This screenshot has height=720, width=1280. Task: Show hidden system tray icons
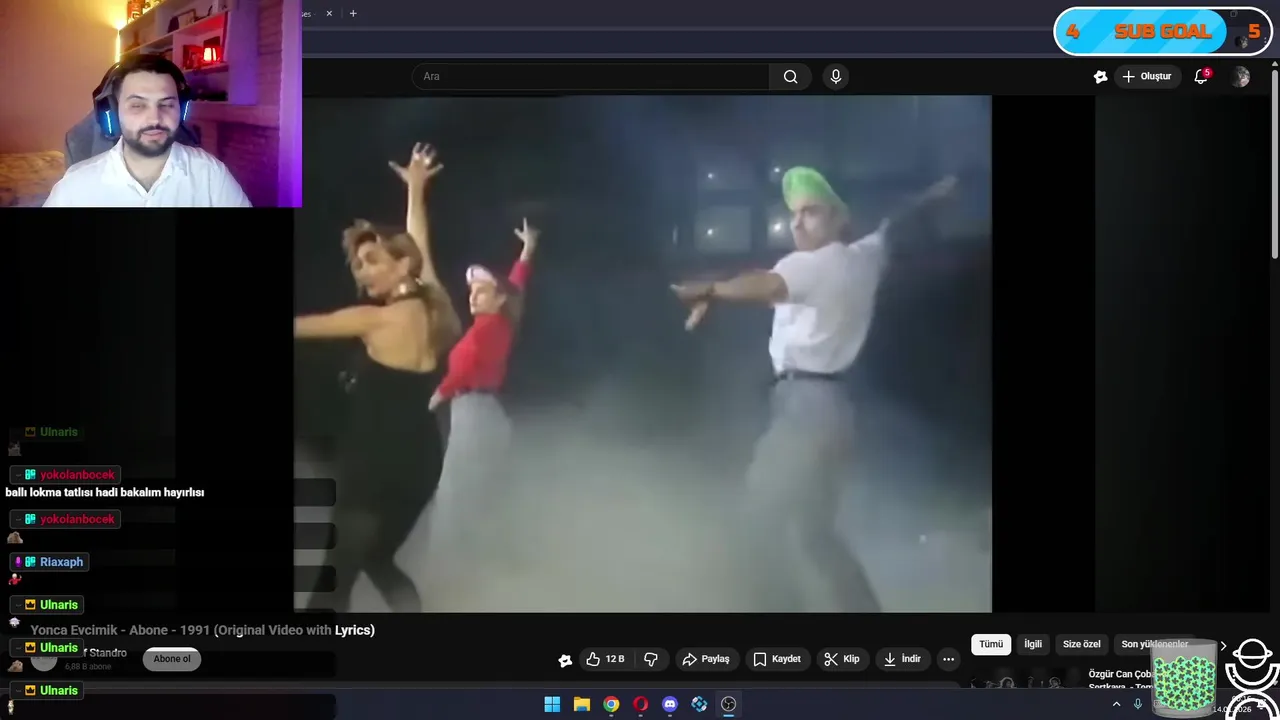coord(1116,704)
